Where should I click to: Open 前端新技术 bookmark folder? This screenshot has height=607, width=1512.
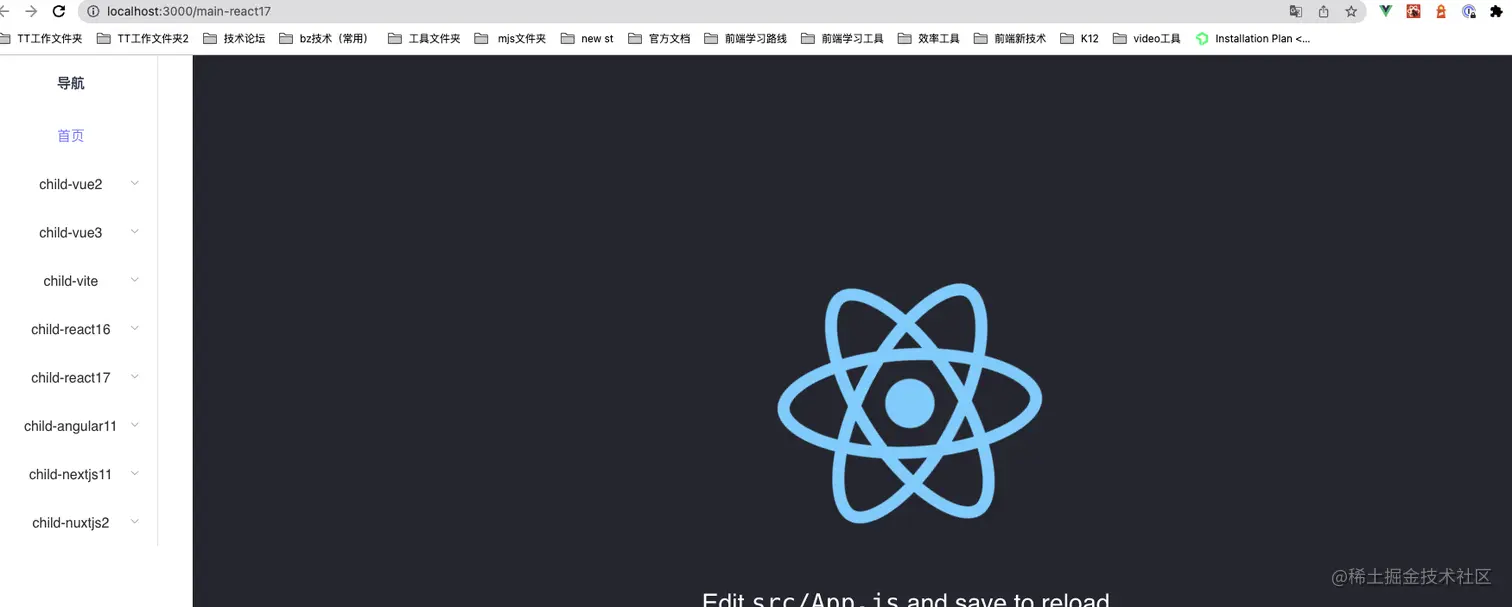click(1010, 38)
